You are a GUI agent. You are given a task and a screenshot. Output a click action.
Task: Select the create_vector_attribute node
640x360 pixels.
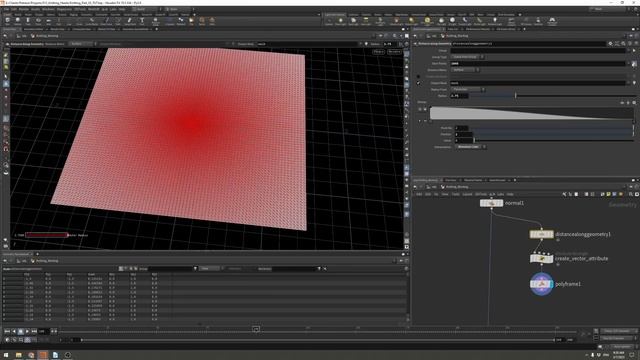(541, 258)
